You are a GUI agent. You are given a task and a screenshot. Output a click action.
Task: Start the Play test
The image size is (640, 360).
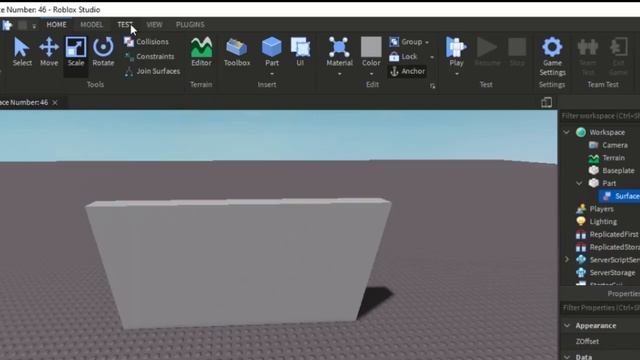coord(456,52)
